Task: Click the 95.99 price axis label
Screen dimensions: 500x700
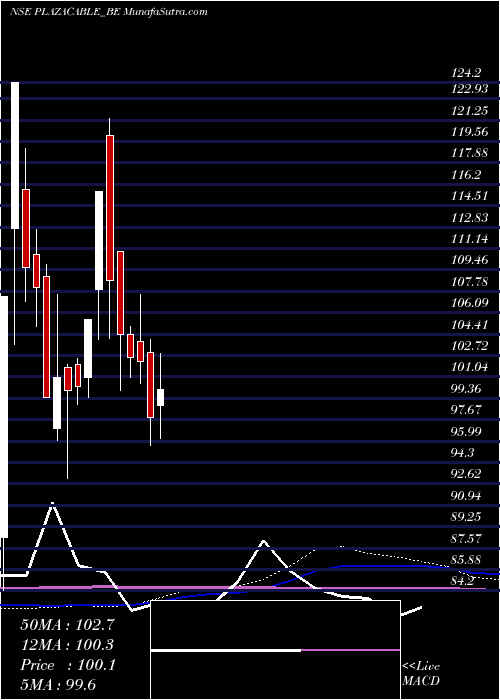Action: [x=467, y=431]
